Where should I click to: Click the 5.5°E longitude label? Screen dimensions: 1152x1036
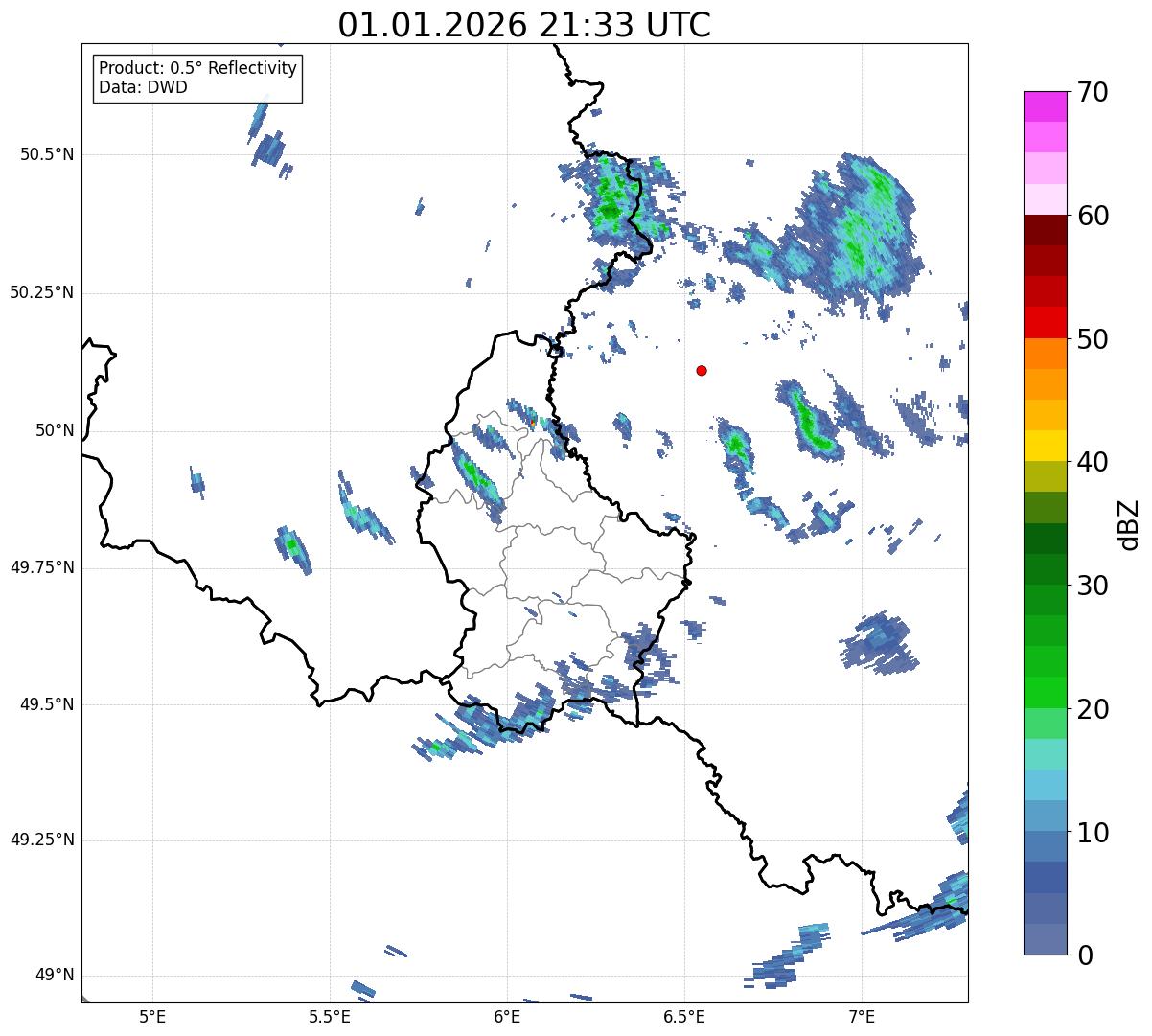tap(330, 1016)
